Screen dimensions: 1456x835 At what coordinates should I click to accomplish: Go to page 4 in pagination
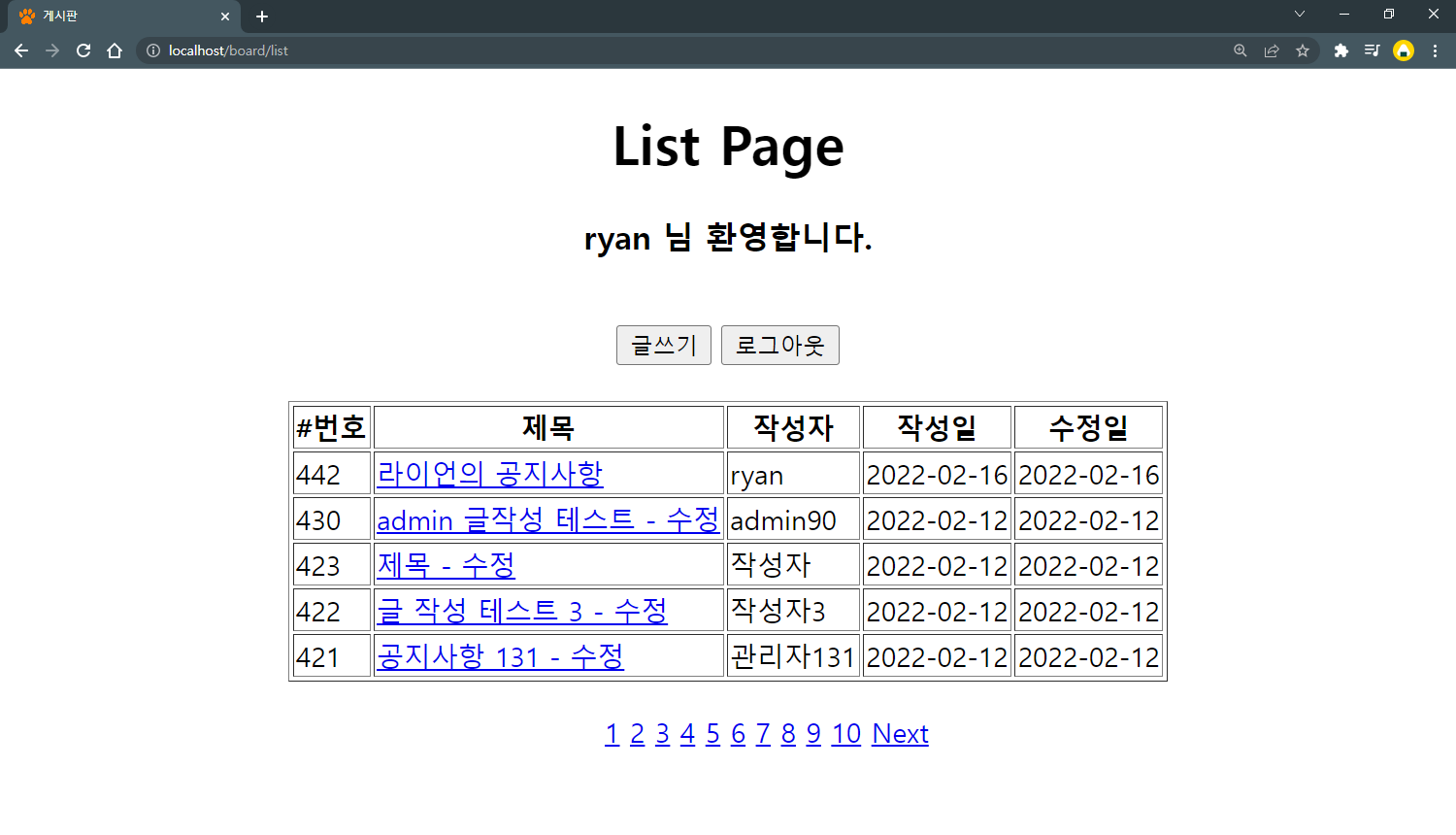[687, 734]
